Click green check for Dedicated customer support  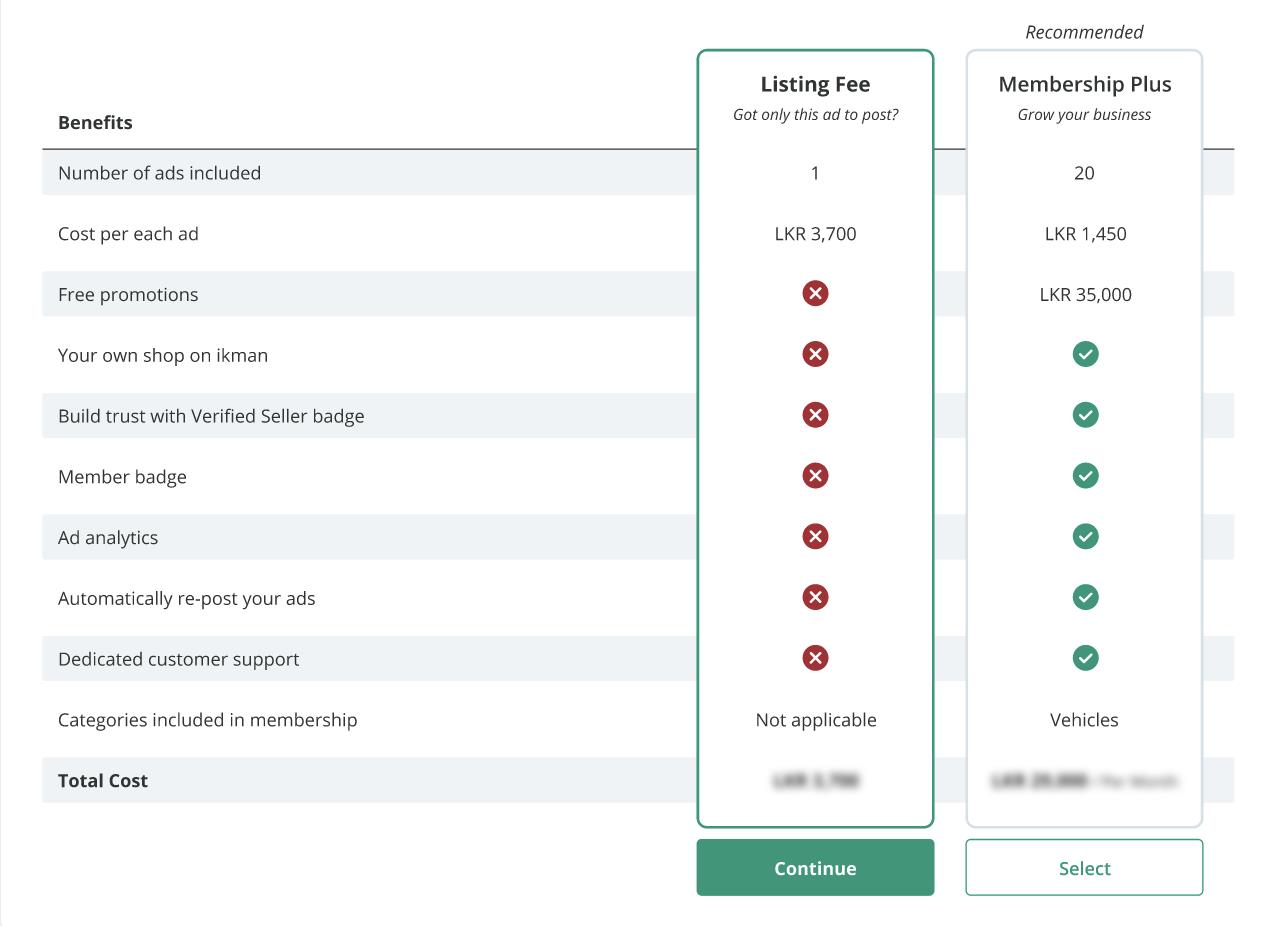pos(1084,658)
